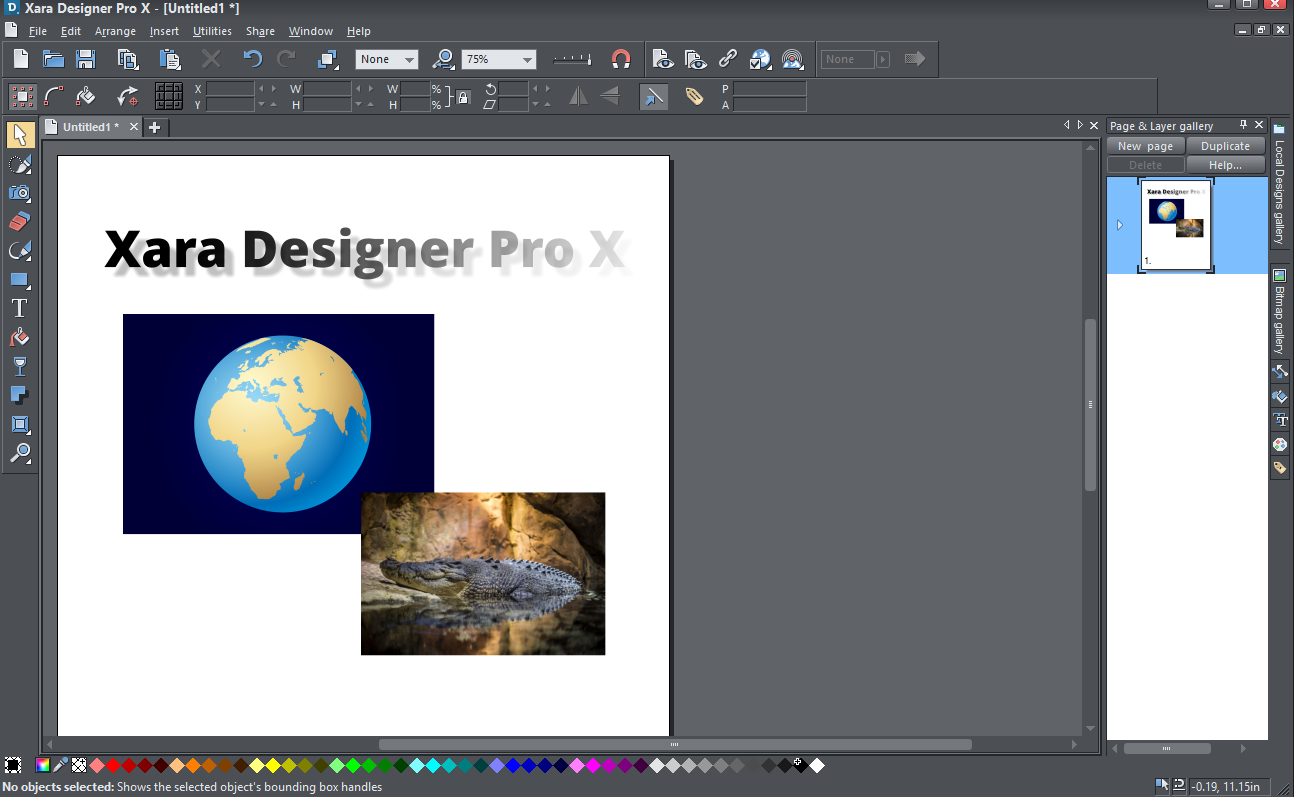Open the Arrange menu

tap(115, 31)
